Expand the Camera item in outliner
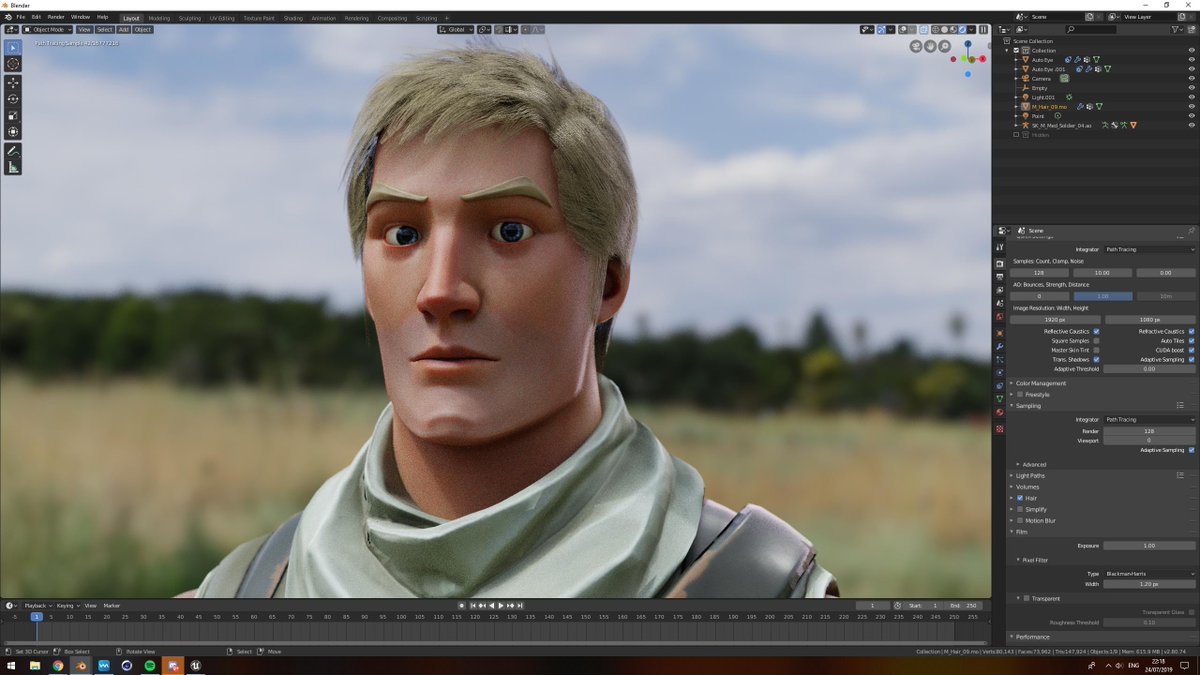The image size is (1200, 675). (1016, 78)
